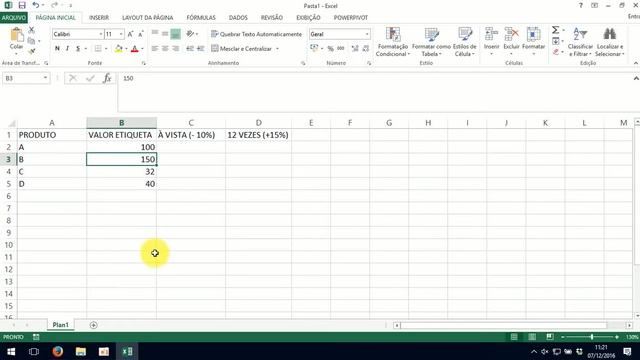
Task: Cancel the formula bar entry with the X
Action: tap(73, 78)
